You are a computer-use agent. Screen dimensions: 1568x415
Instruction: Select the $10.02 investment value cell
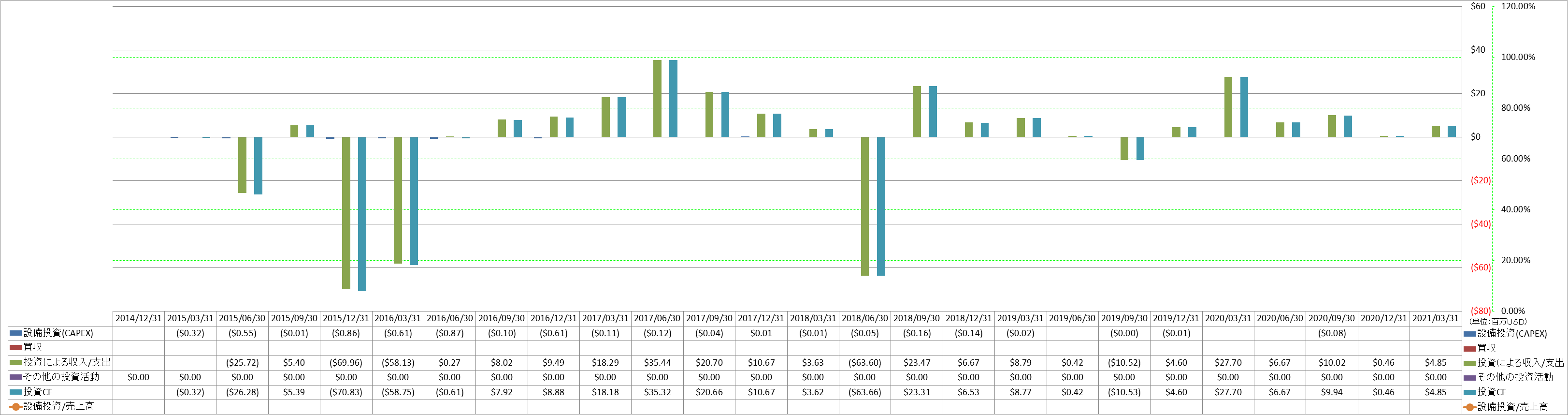[1332, 363]
